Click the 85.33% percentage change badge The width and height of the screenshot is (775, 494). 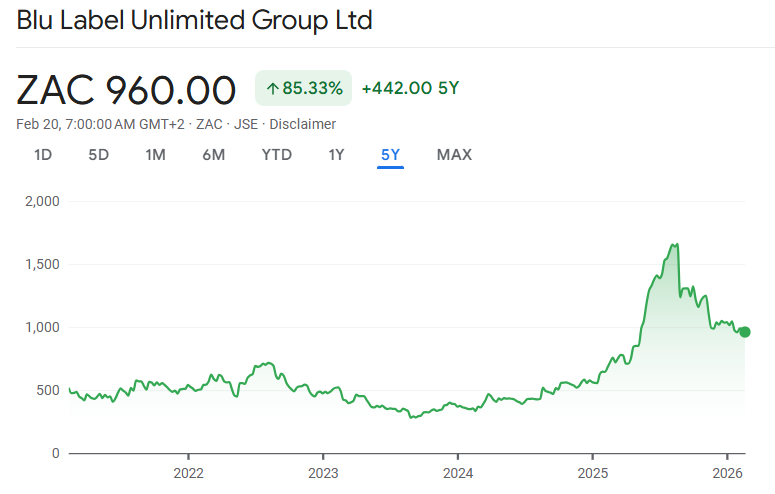point(304,89)
